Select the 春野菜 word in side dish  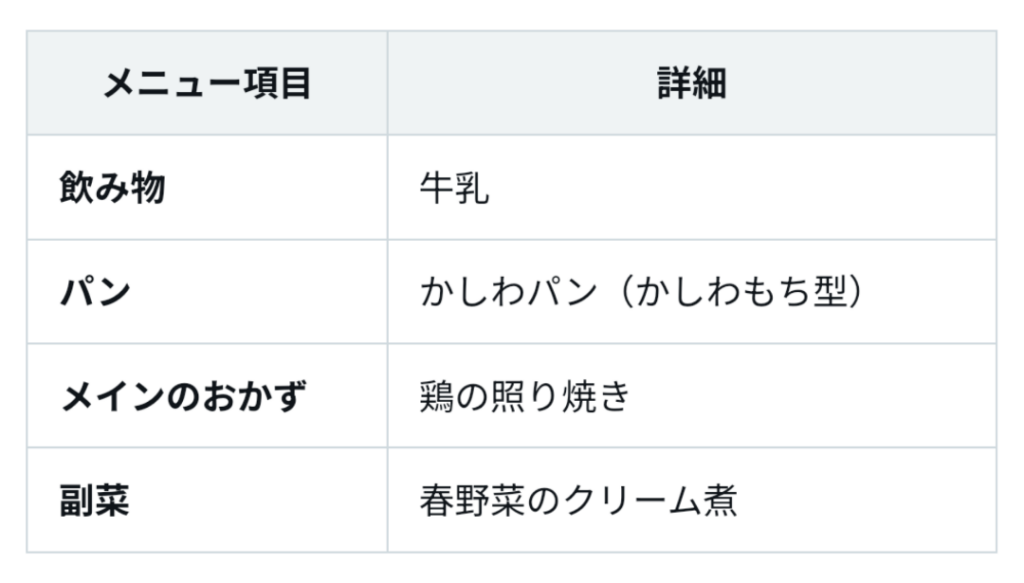click(472, 500)
